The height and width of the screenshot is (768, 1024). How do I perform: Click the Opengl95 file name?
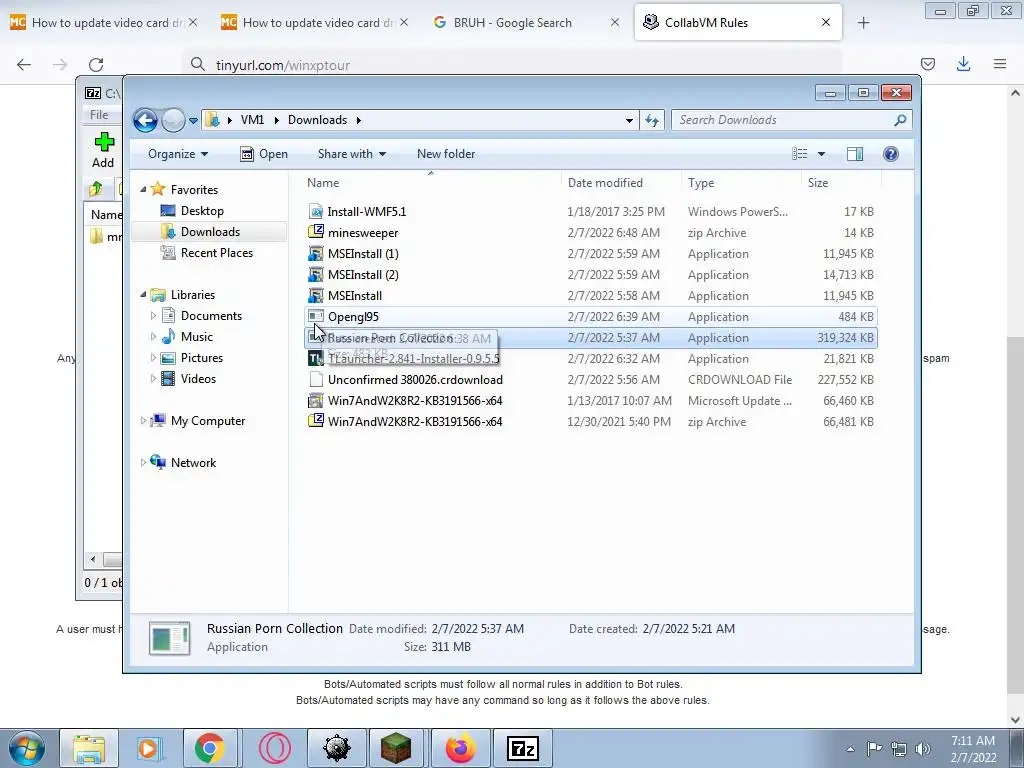[353, 317]
